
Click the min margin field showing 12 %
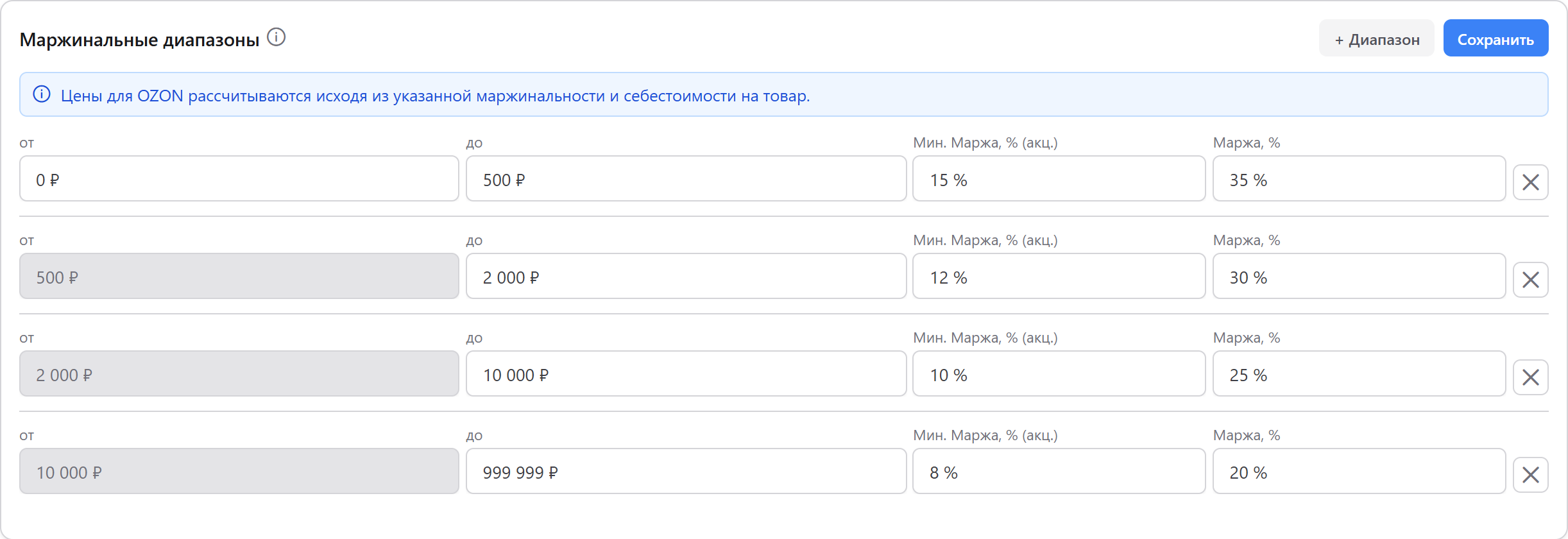1059,277
